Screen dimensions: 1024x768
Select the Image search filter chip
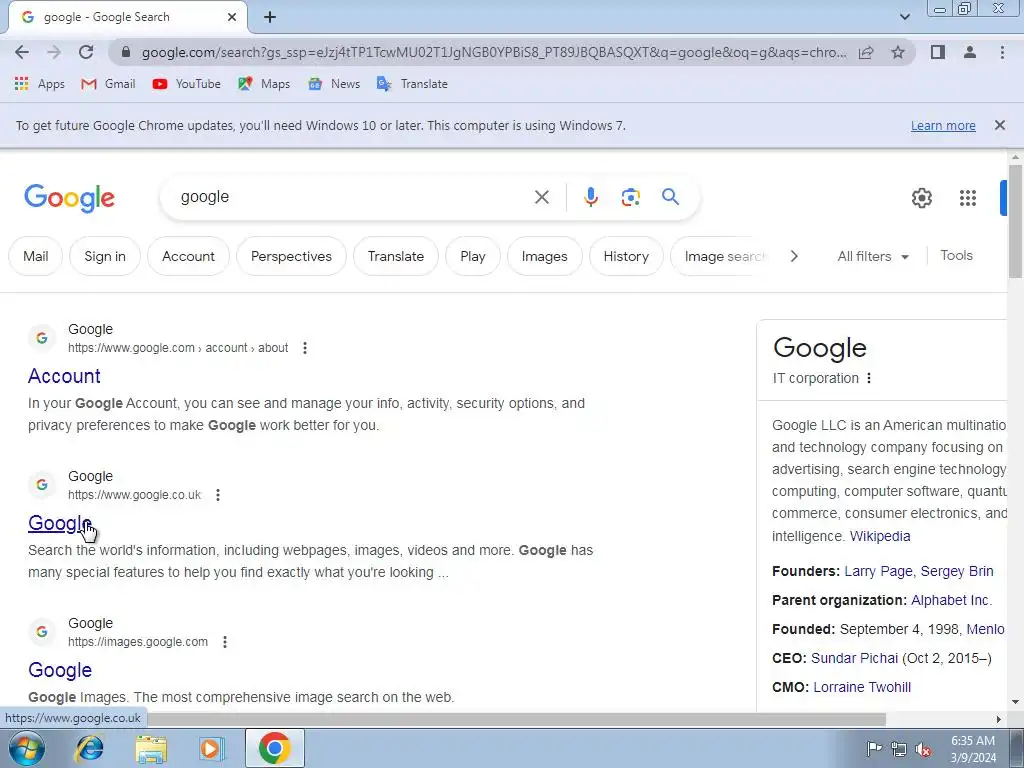click(x=722, y=257)
